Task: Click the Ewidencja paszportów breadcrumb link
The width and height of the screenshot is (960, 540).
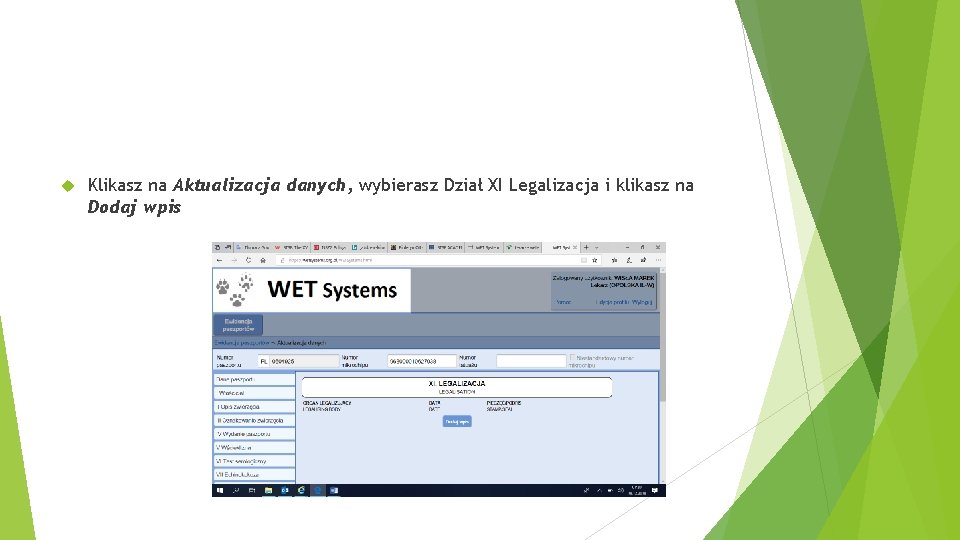Action: (x=242, y=343)
